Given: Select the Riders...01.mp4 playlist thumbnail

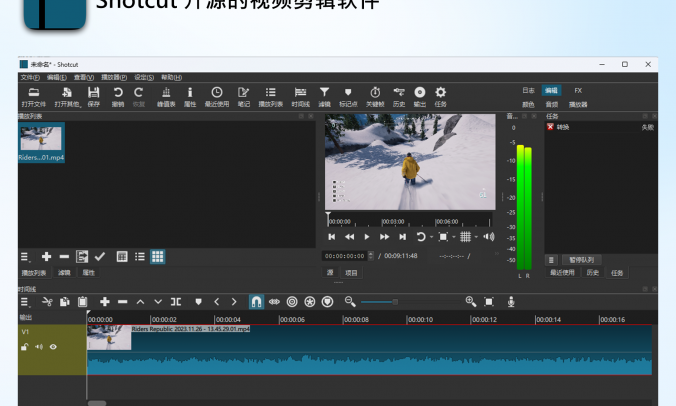Looking at the screenshot, I should pos(41,143).
